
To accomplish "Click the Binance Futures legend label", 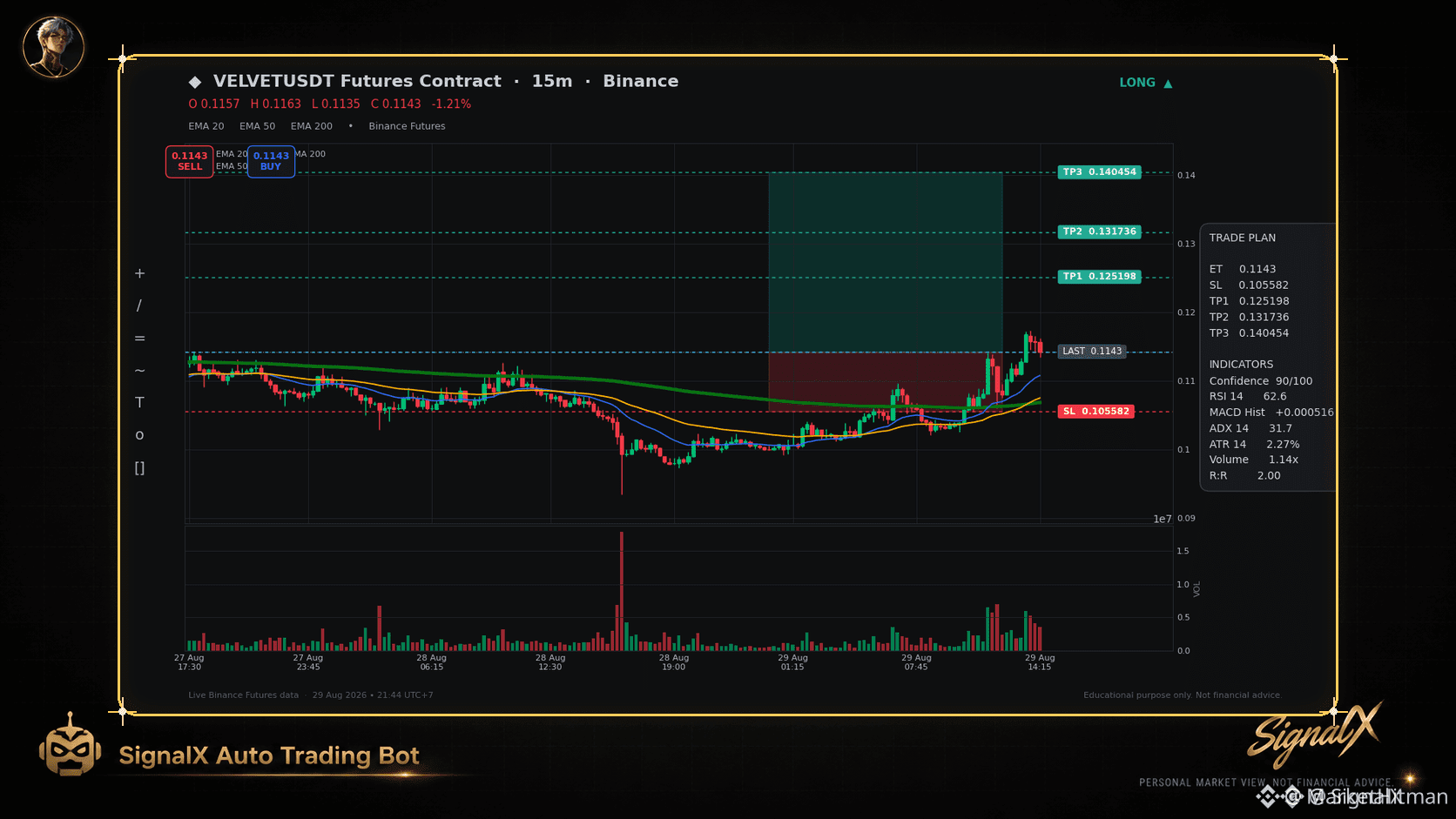I will [x=407, y=126].
